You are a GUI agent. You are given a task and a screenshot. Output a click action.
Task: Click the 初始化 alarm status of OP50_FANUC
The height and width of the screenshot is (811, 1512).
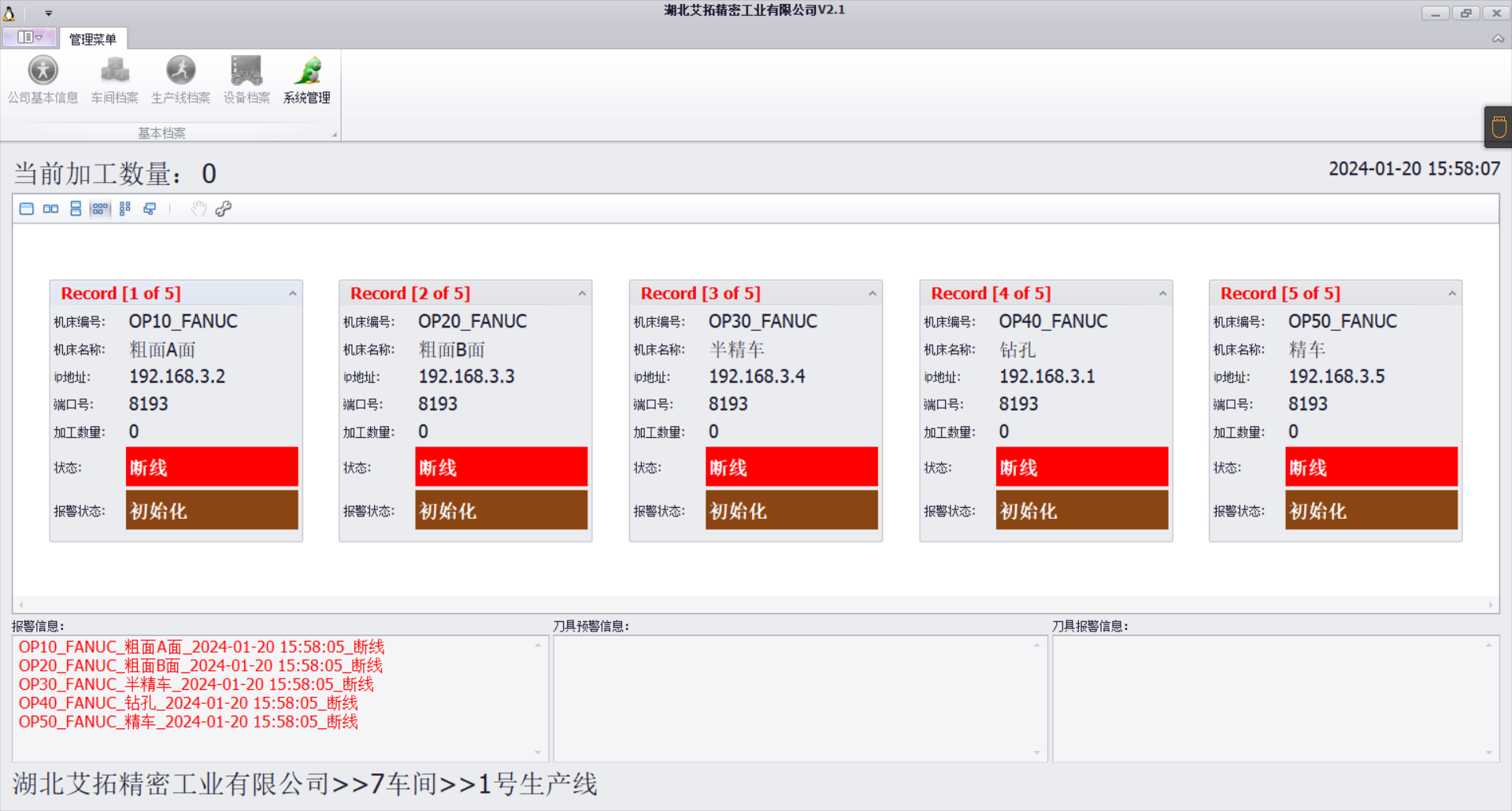pos(1371,511)
